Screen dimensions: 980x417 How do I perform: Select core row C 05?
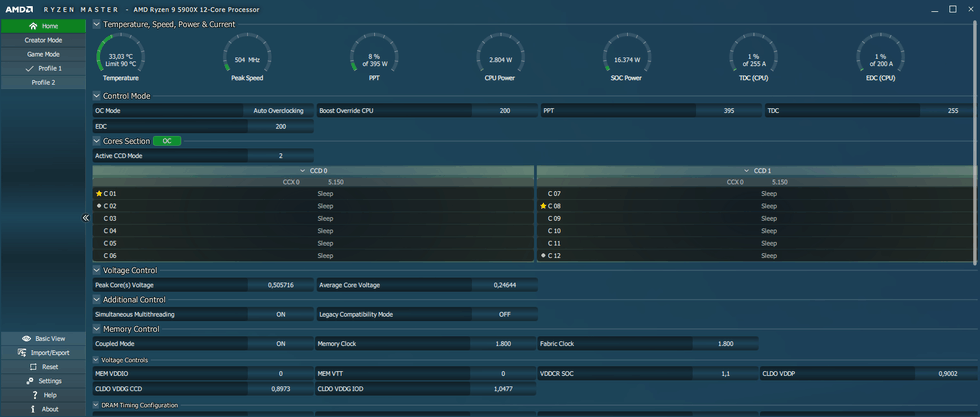click(313, 243)
